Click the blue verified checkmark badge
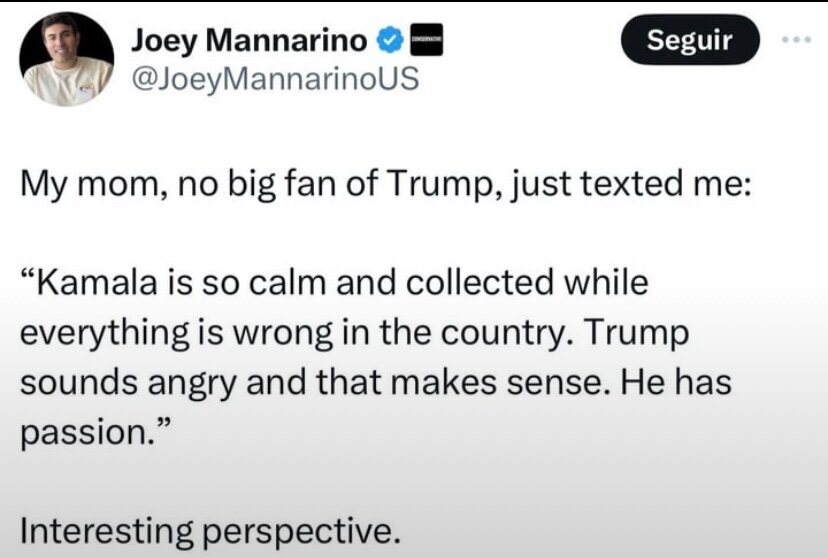Image resolution: width=828 pixels, height=558 pixels. [x=387, y=41]
